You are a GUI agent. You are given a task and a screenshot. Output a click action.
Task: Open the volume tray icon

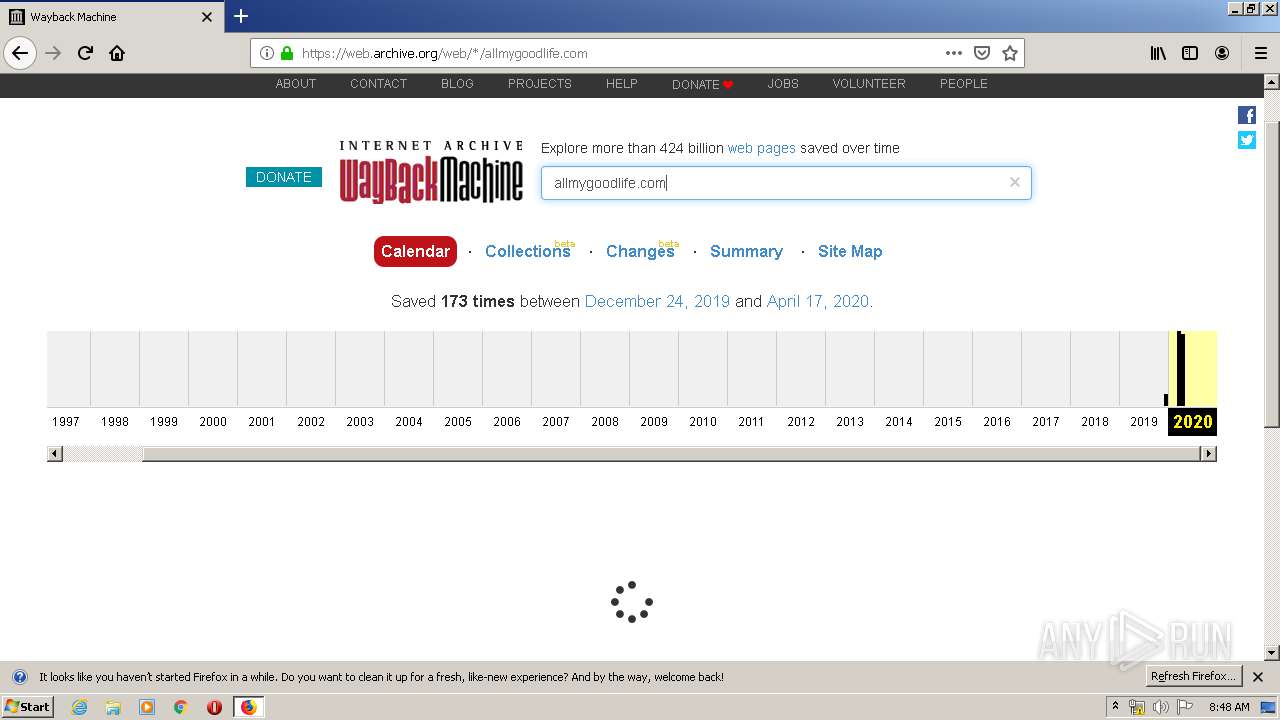(x=1161, y=707)
